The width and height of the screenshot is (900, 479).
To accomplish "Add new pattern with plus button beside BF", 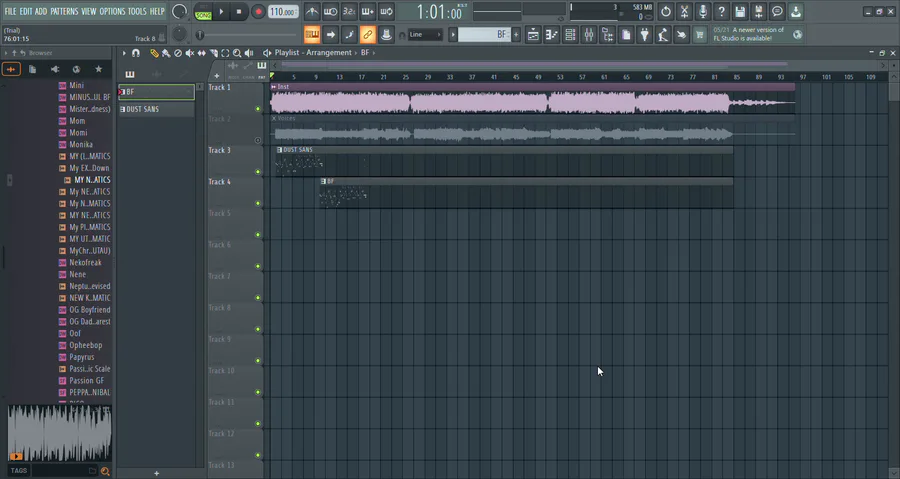I will (516, 35).
